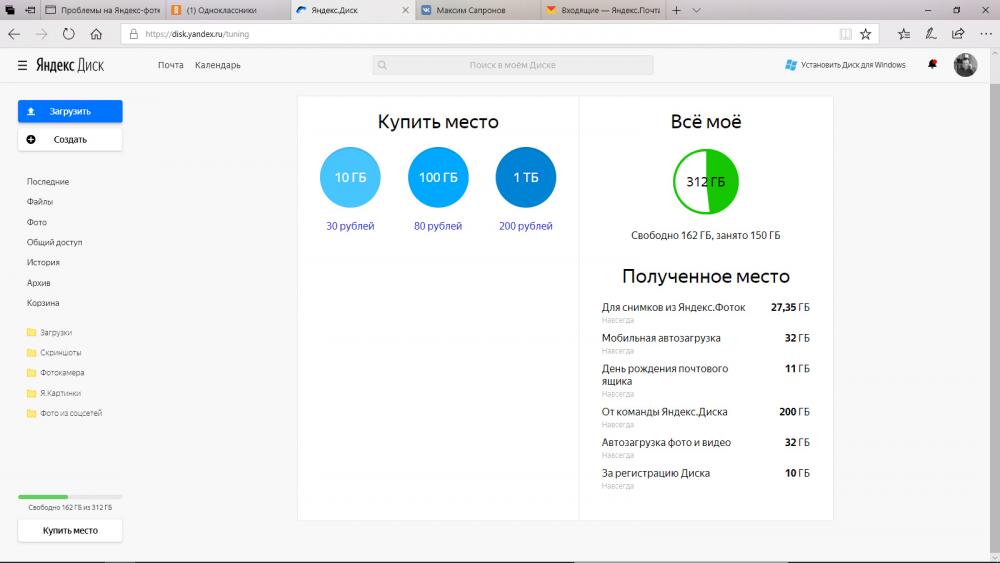Image resolution: width=1000 pixels, height=563 pixels.
Task: Switch to the Проблемы на Яндекс-фотк tab
Action: 102,10
